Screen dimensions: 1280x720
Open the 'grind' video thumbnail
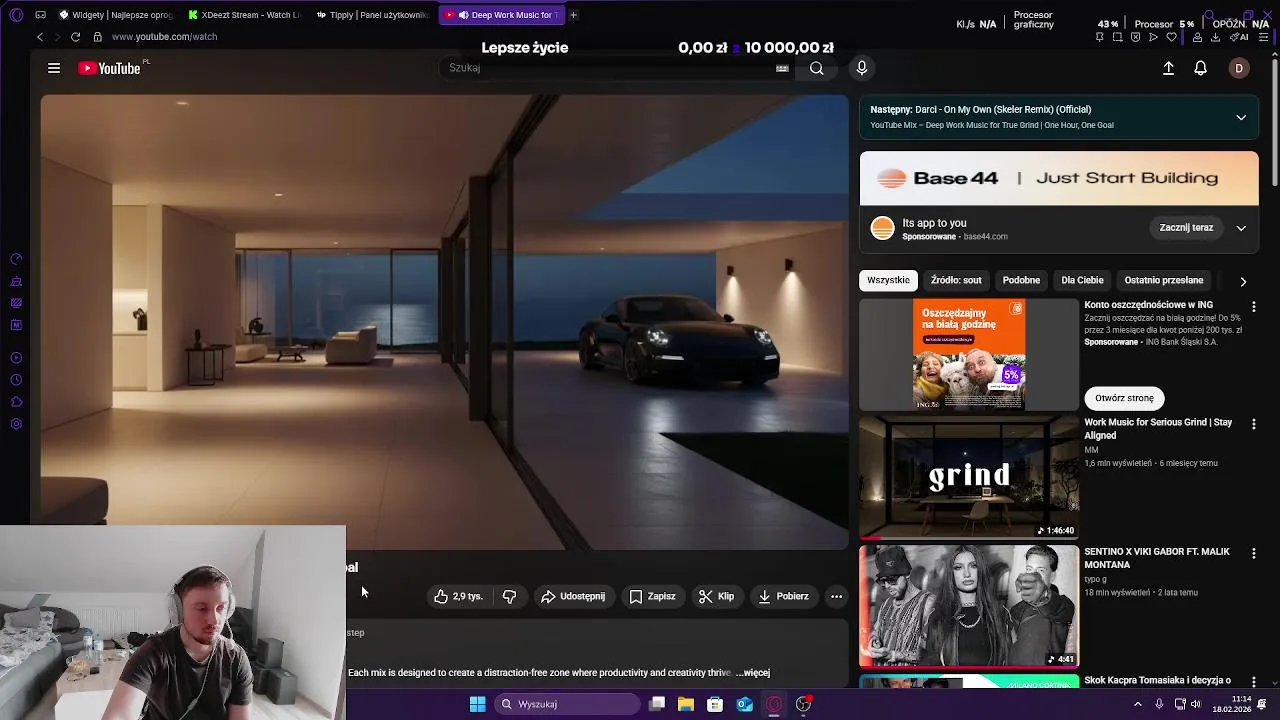point(969,478)
